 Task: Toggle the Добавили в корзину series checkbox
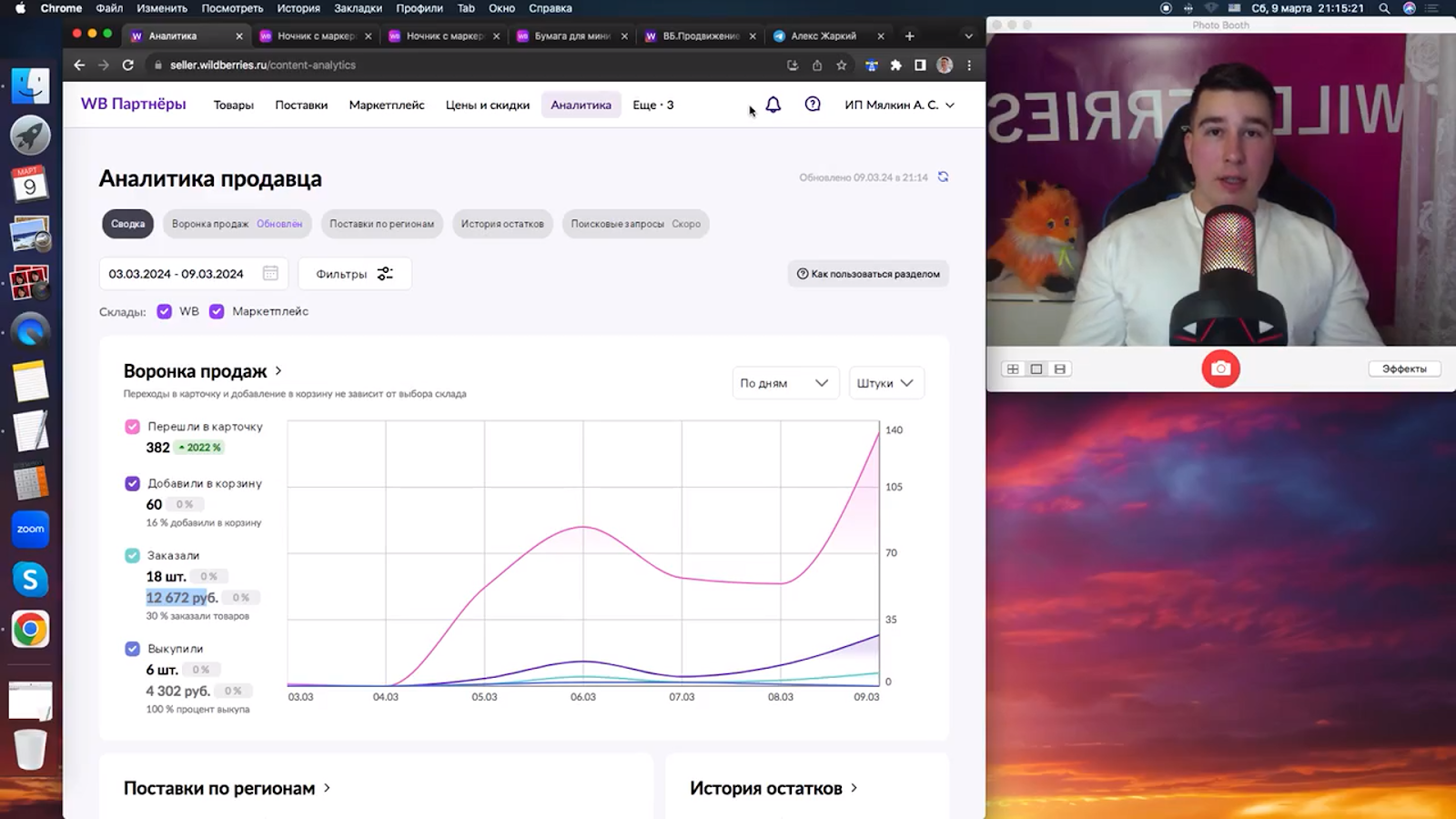point(132,483)
